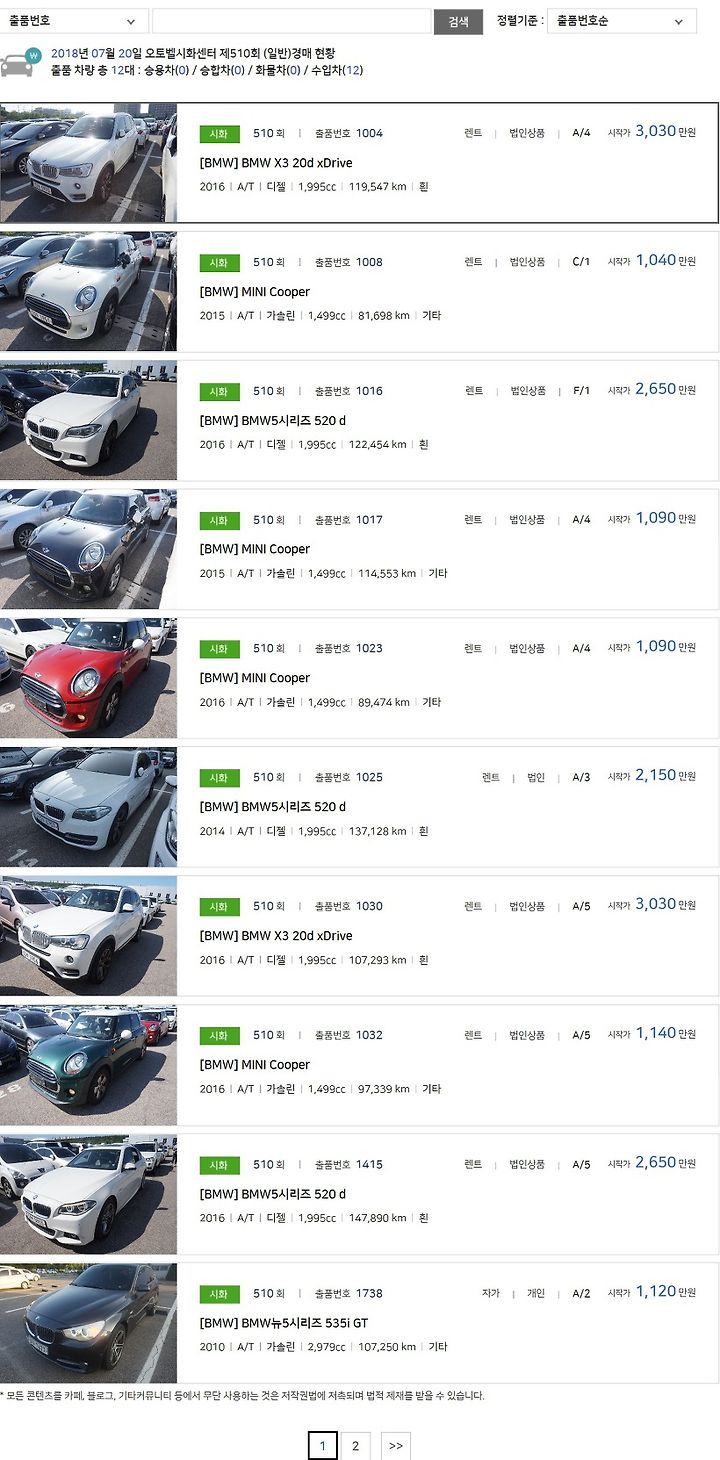Open the 출품번호 search category dropdown
The height and width of the screenshot is (1460, 720).
click(74, 21)
